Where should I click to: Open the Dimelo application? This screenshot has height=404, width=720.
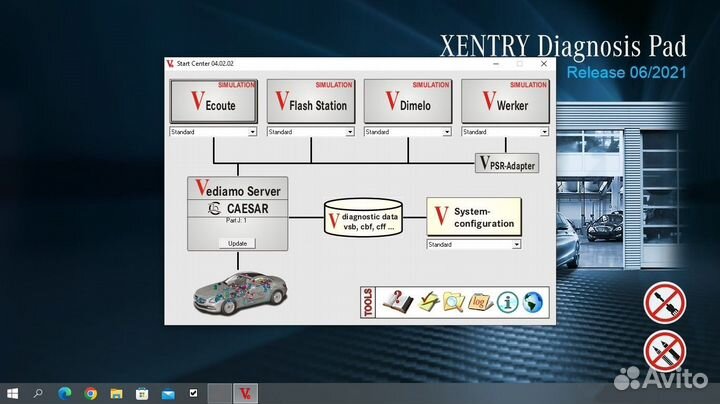[408, 101]
